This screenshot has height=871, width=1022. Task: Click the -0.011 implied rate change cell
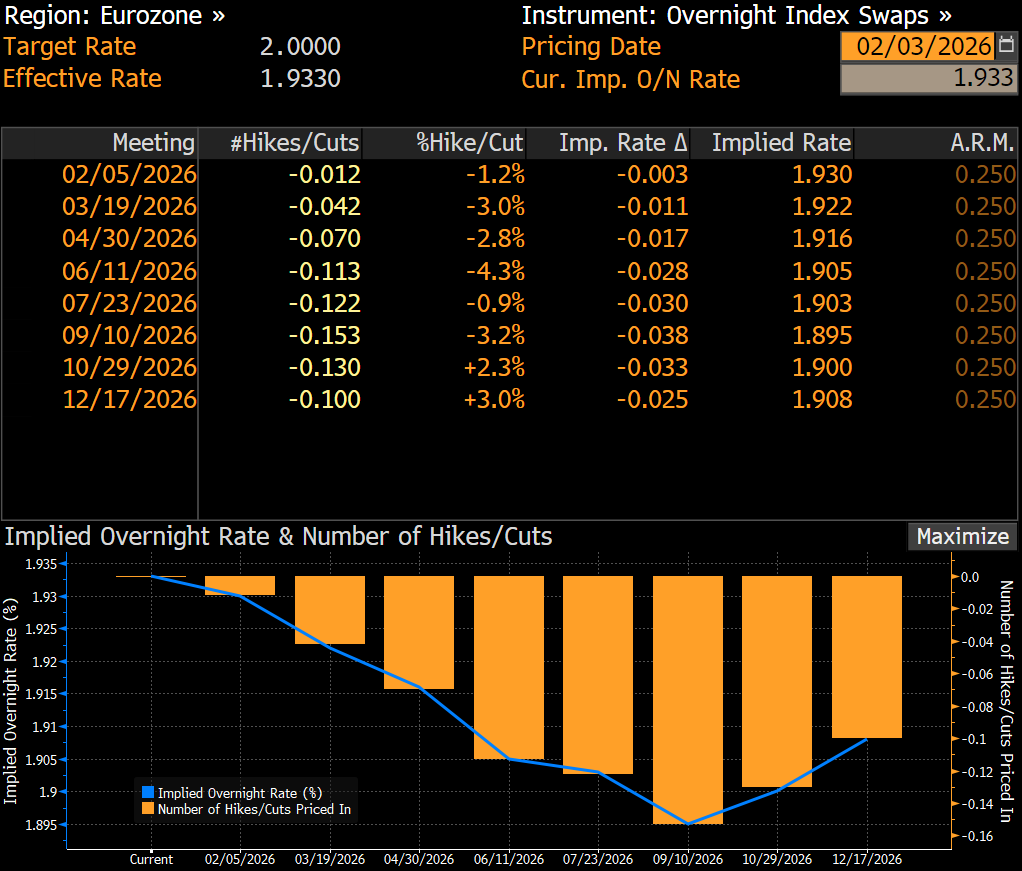(x=652, y=207)
